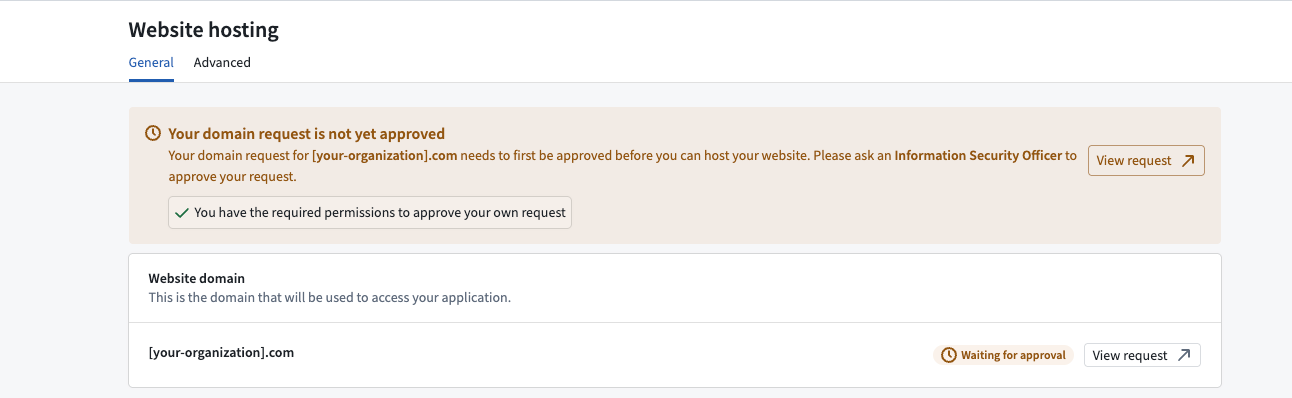Viewport: 1292px width, 398px height.
Task: Click the Waiting for approval status badge
Action: (x=1004, y=355)
